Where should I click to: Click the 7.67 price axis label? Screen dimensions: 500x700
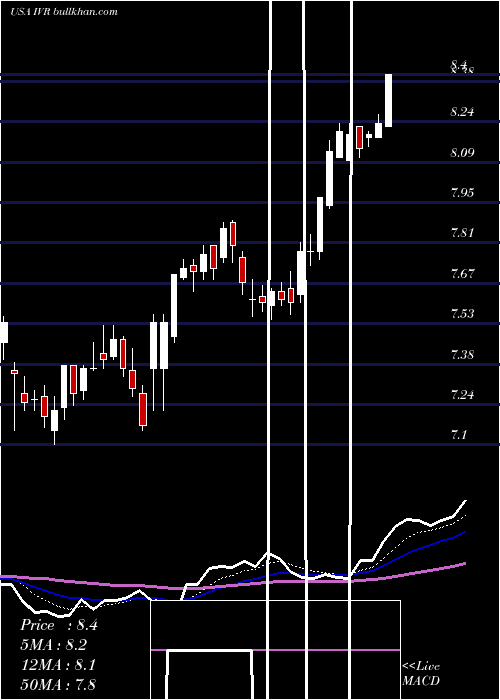coord(462,273)
